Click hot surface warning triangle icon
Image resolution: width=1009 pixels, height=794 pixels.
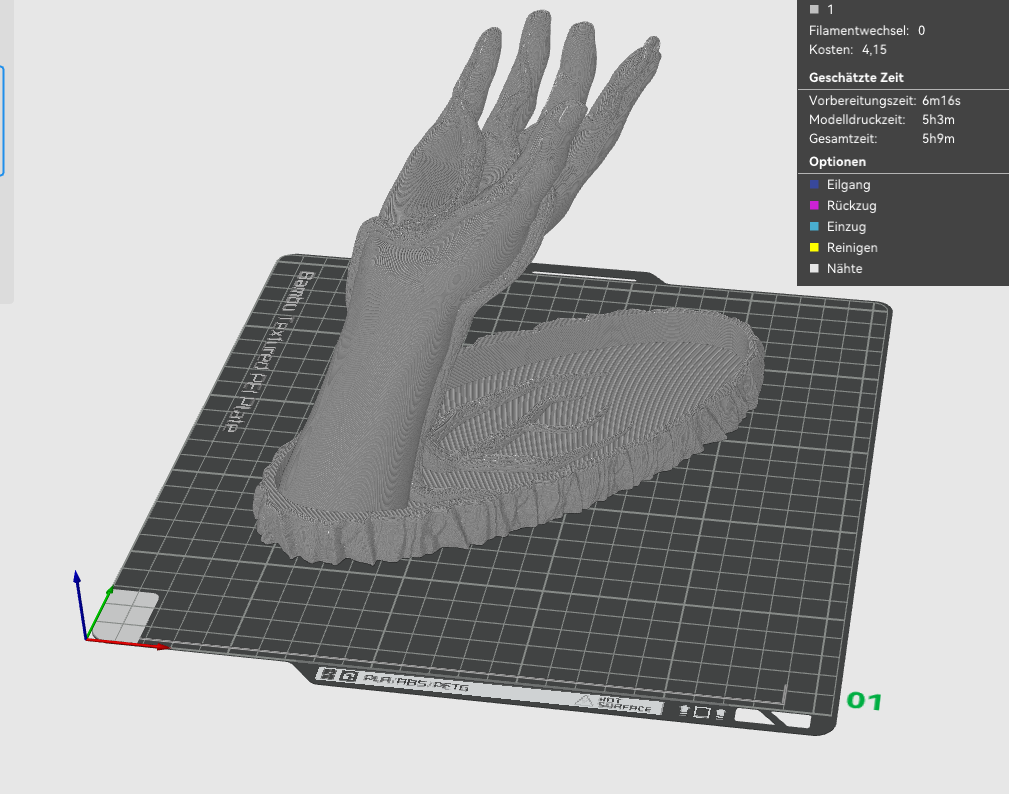pos(584,700)
